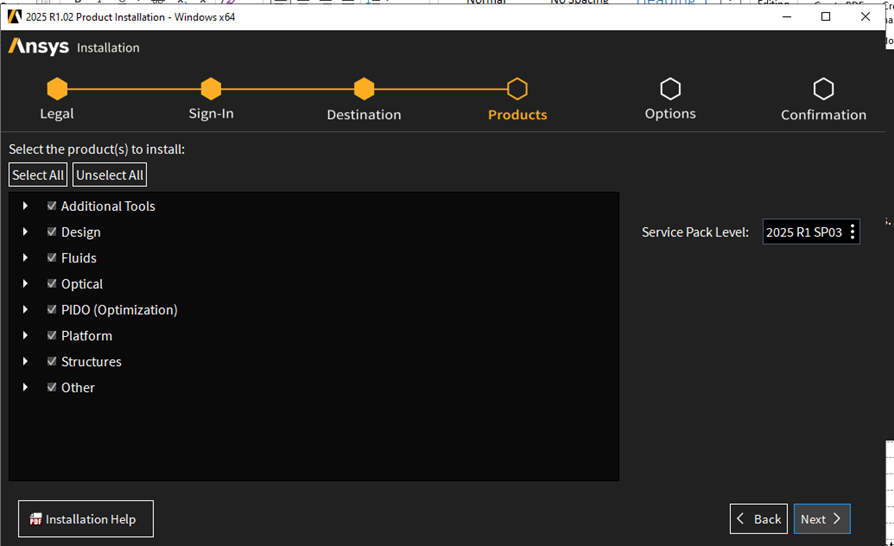Screen dimensions: 894x546
Task: Click the Confirmation step hexagon icon
Action: click(x=823, y=89)
